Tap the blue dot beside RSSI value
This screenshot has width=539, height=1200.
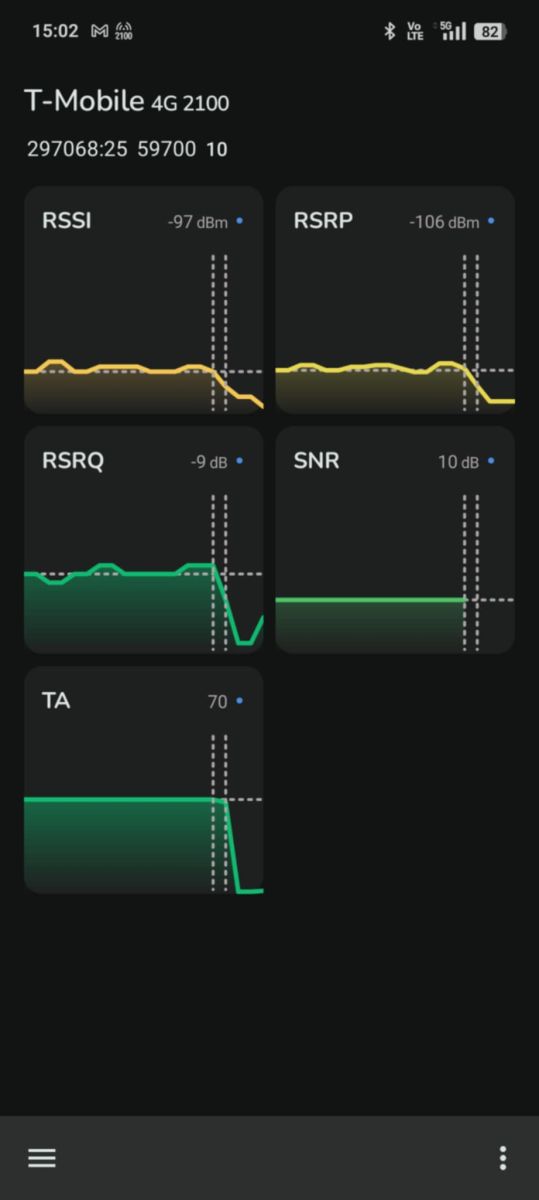pos(240,221)
